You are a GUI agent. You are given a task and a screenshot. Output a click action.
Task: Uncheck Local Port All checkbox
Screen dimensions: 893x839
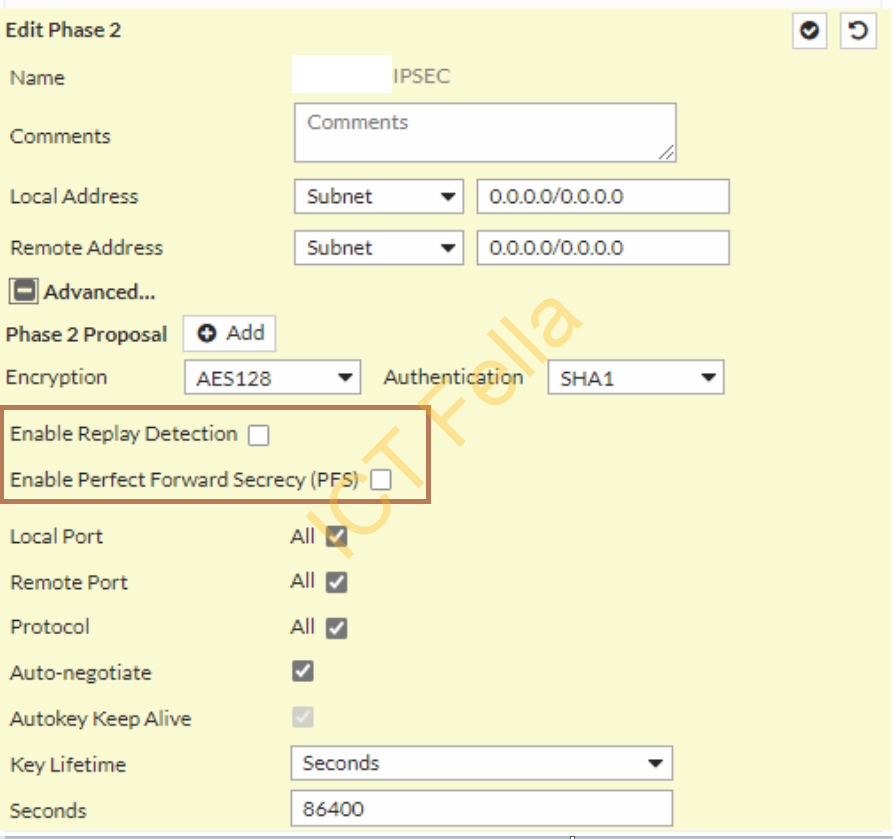[336, 537]
